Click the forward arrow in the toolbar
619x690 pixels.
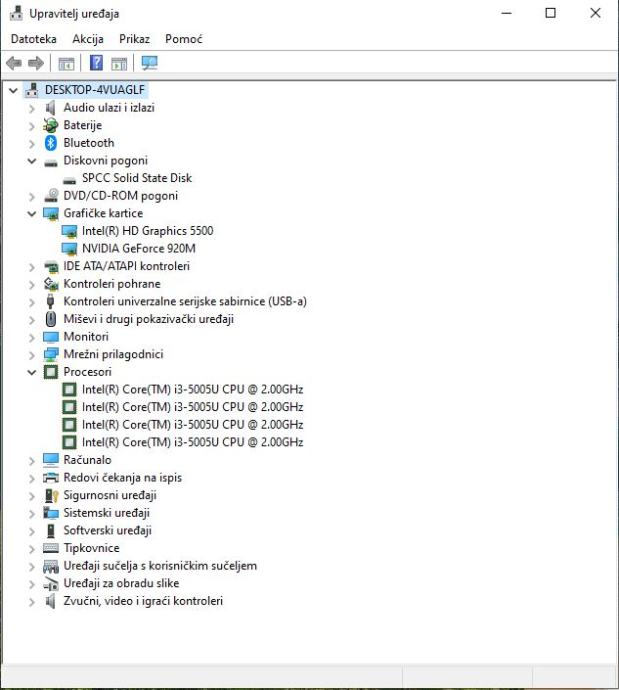pos(36,63)
